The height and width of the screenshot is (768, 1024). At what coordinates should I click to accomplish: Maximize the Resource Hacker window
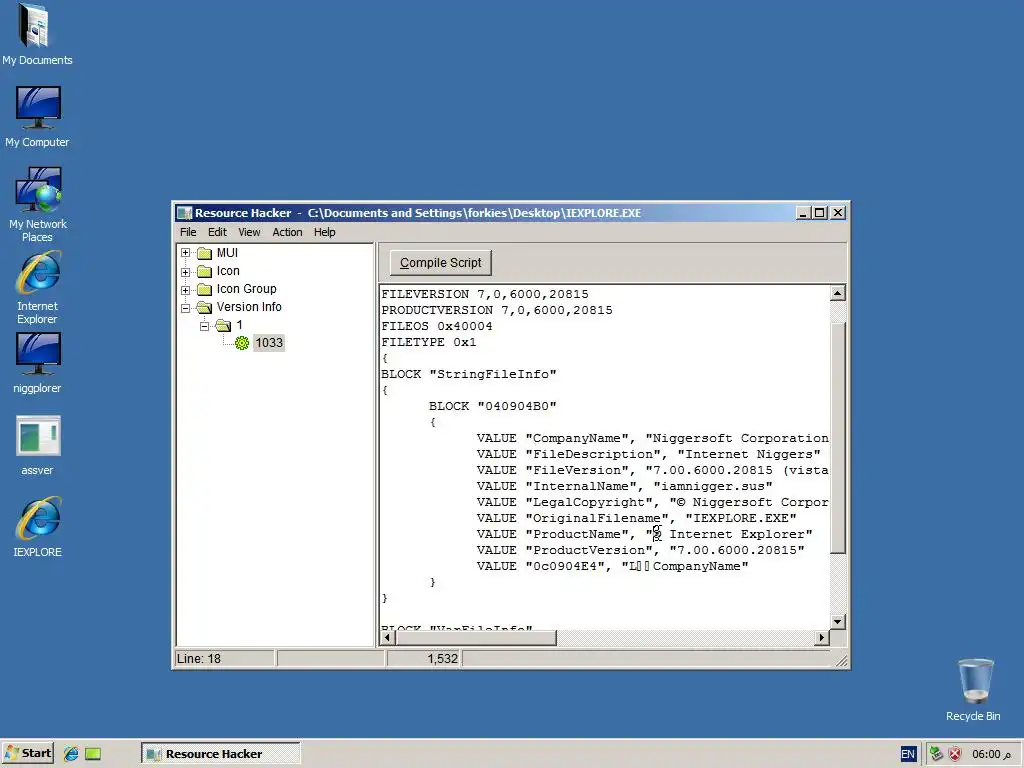820,213
